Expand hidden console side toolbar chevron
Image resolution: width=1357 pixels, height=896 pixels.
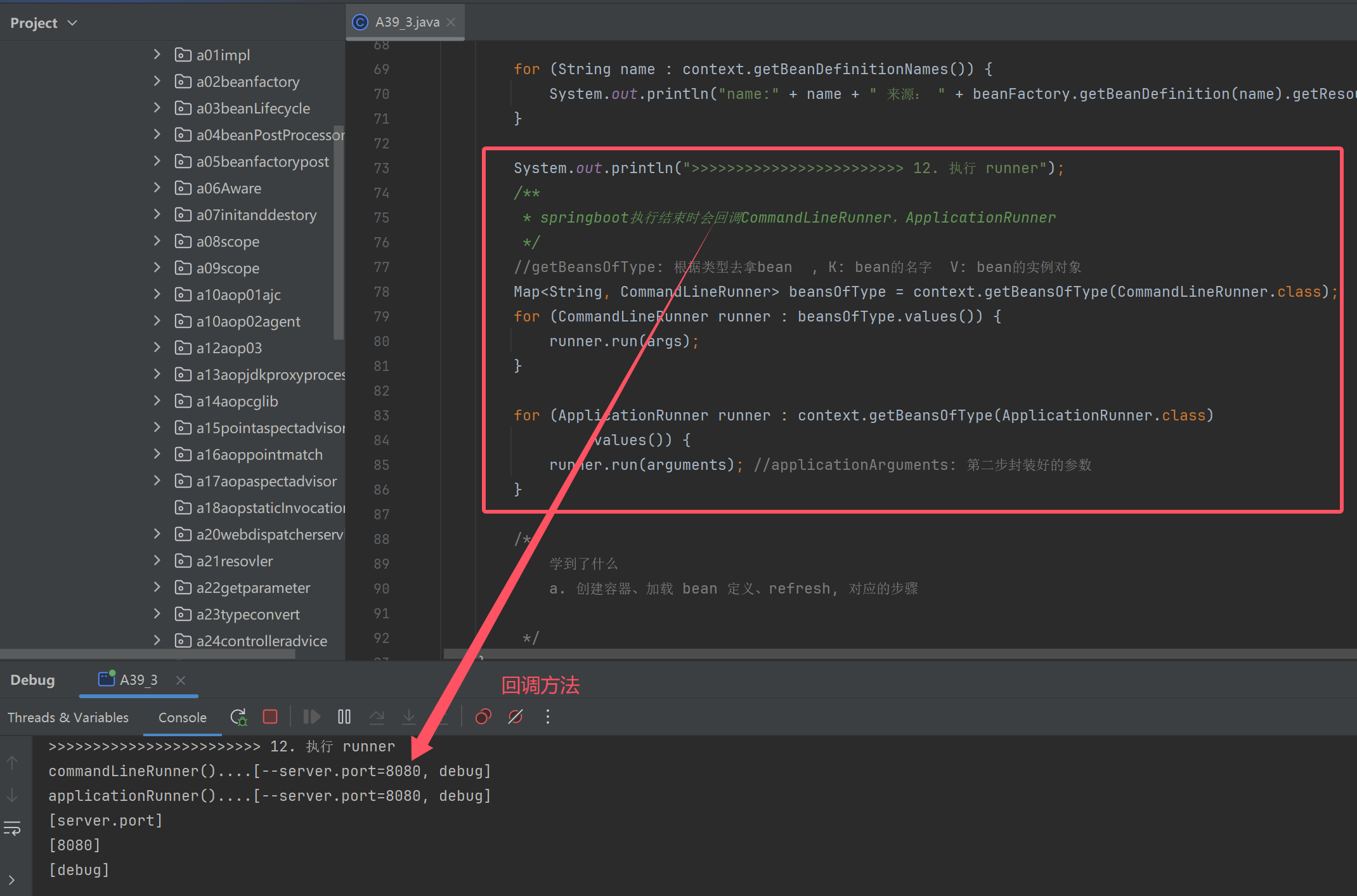point(12,880)
